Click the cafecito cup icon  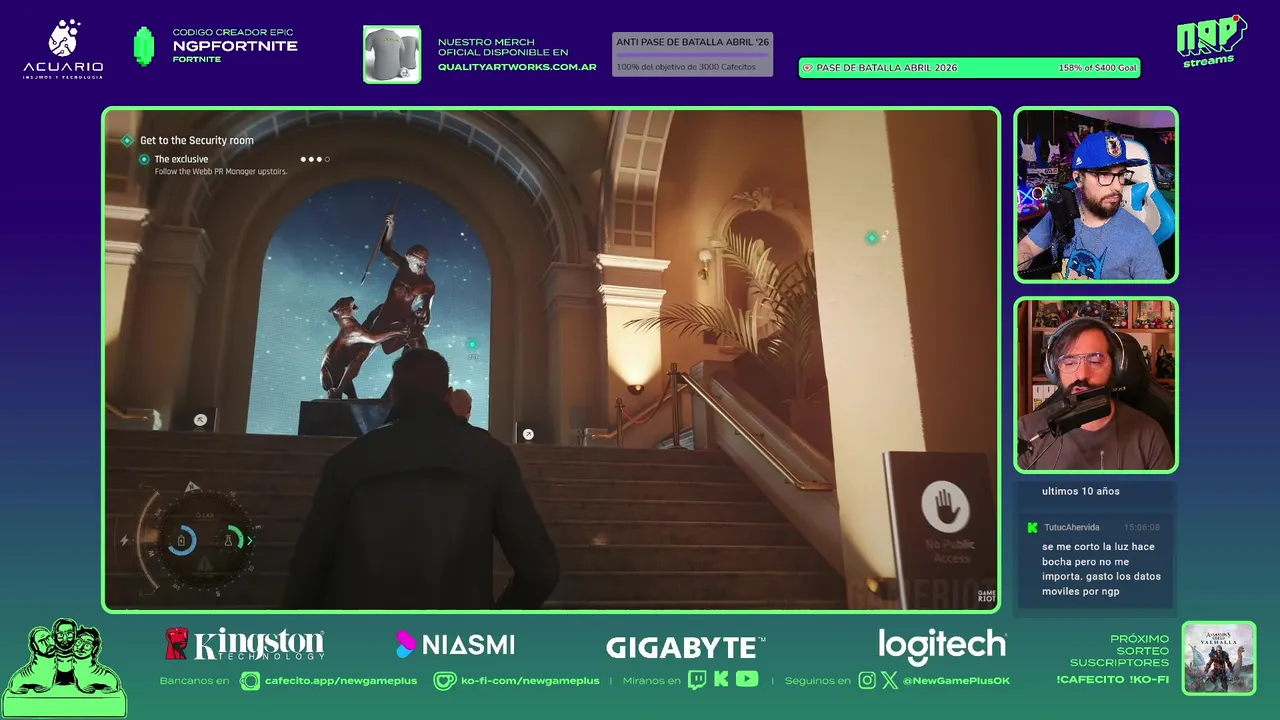[x=250, y=681]
